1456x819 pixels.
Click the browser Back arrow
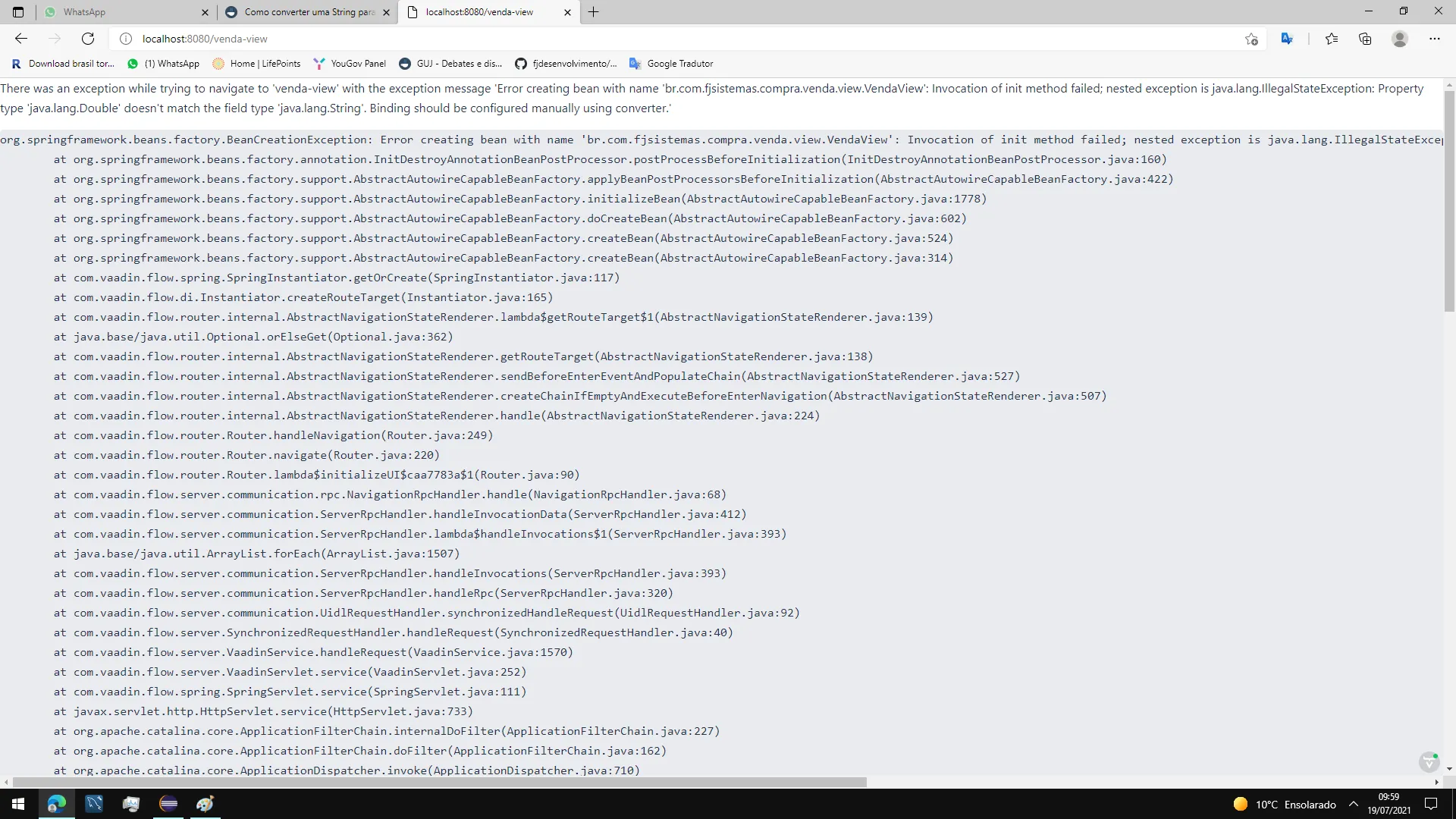click(x=21, y=39)
